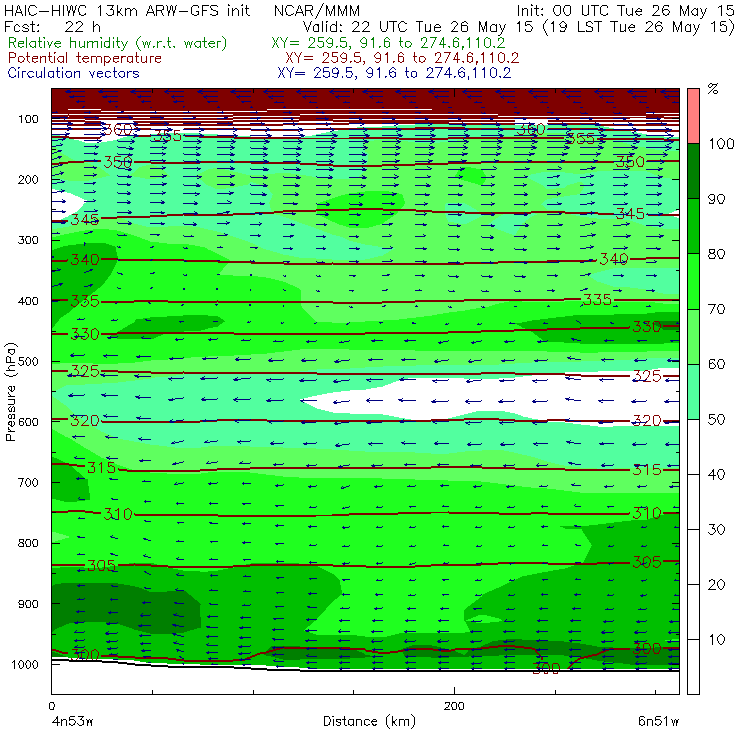Click the 'Init: 00 UTC Tue 26 May 15' text
The width and height of the screenshot is (740, 740).
point(625,11)
